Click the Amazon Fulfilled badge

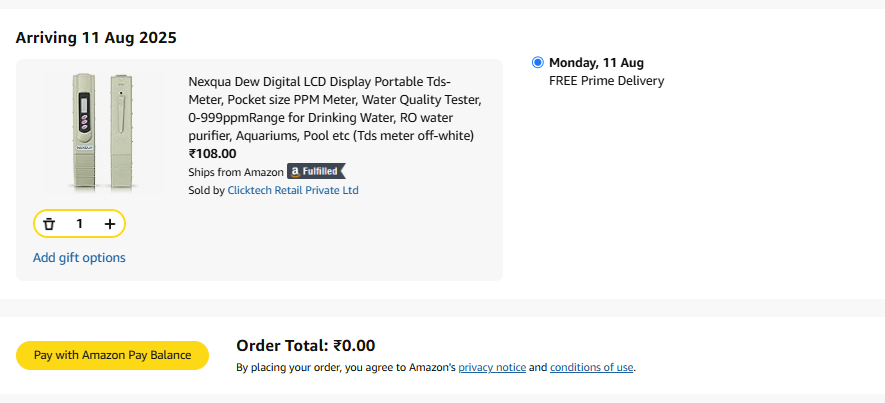click(x=316, y=172)
